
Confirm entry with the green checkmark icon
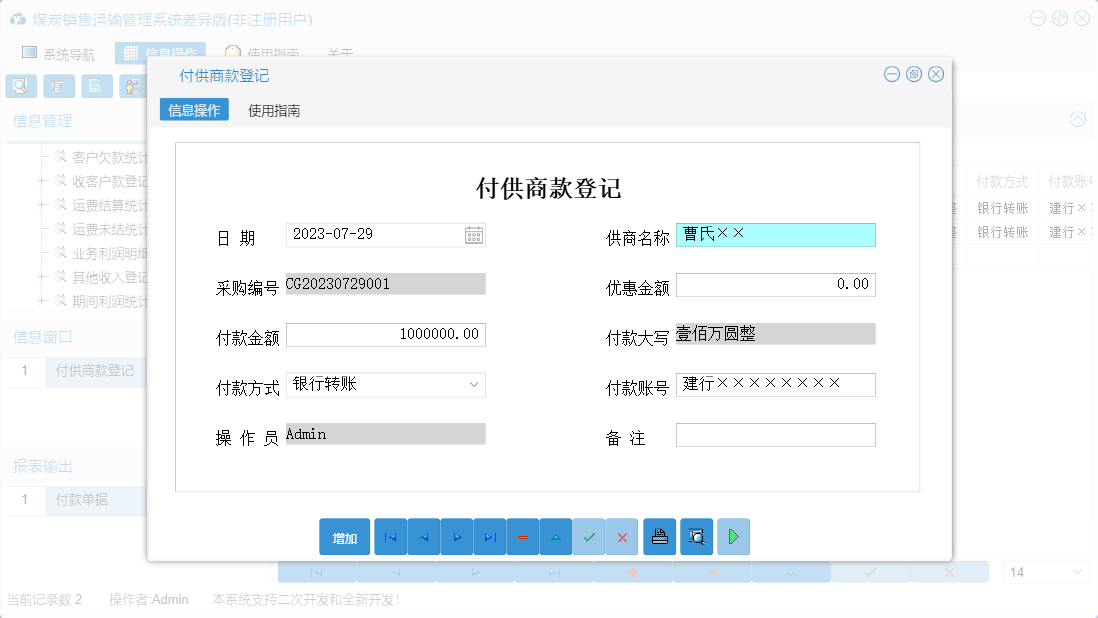coord(589,537)
